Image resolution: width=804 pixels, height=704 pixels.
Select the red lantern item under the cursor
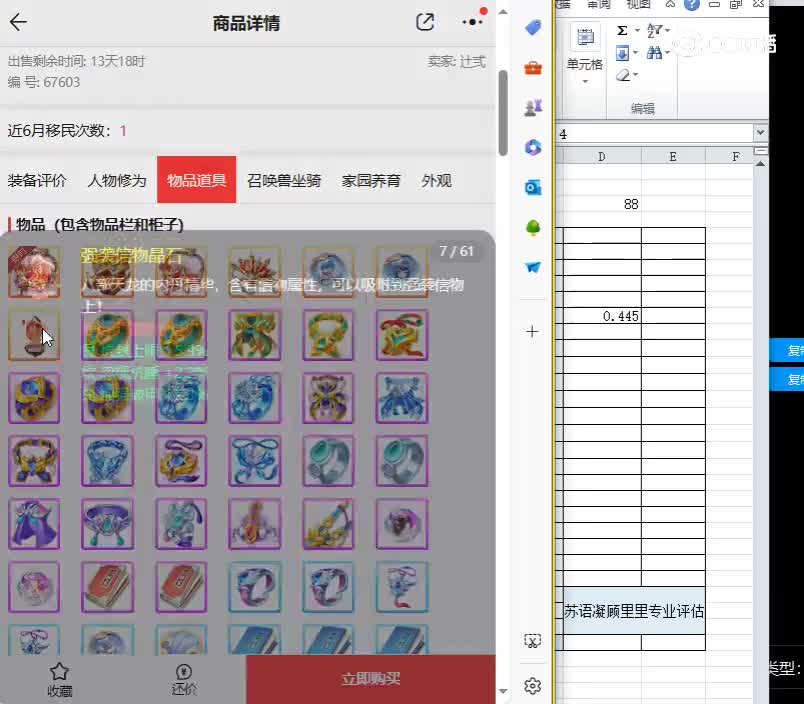[34, 335]
